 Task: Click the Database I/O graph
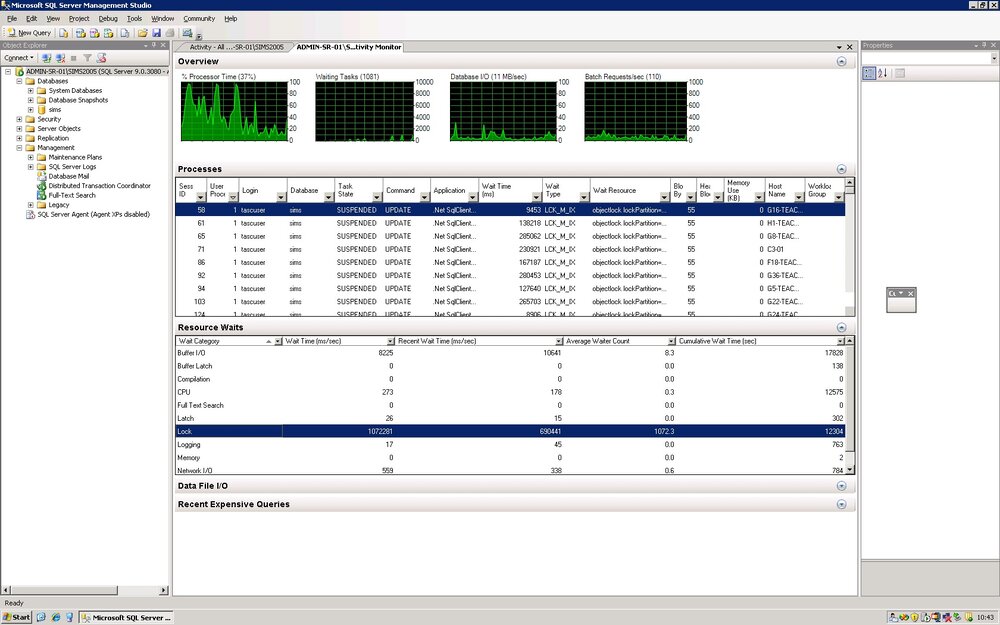coord(503,111)
